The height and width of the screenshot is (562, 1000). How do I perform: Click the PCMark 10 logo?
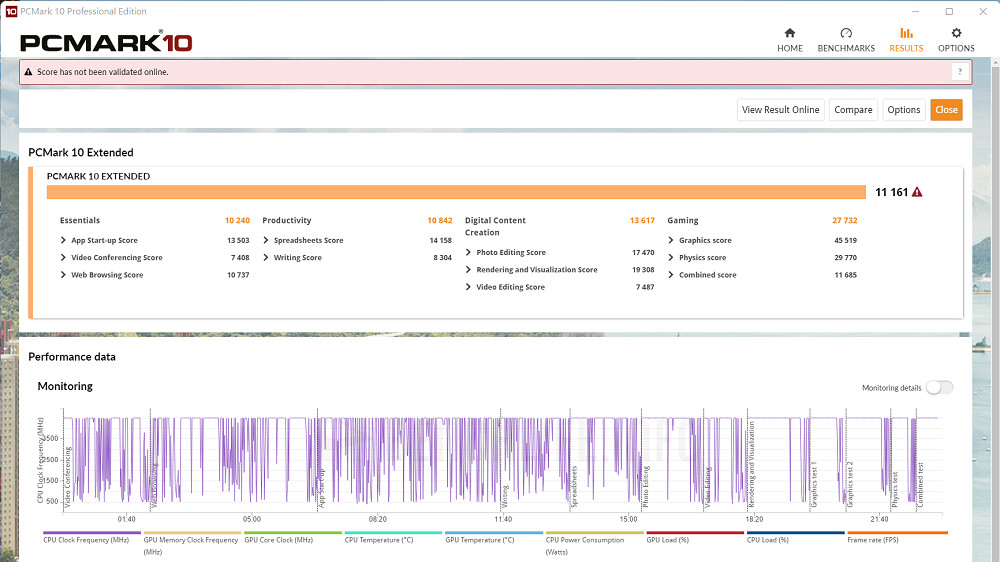[x=106, y=43]
